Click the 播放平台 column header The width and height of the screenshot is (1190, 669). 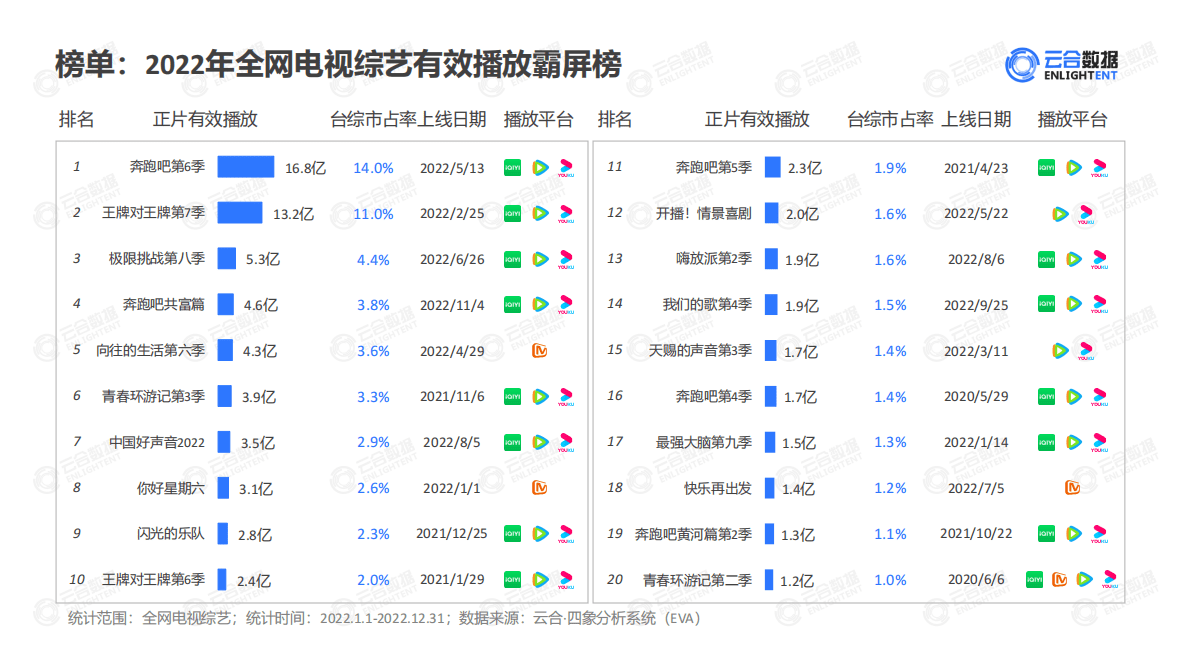(539, 119)
